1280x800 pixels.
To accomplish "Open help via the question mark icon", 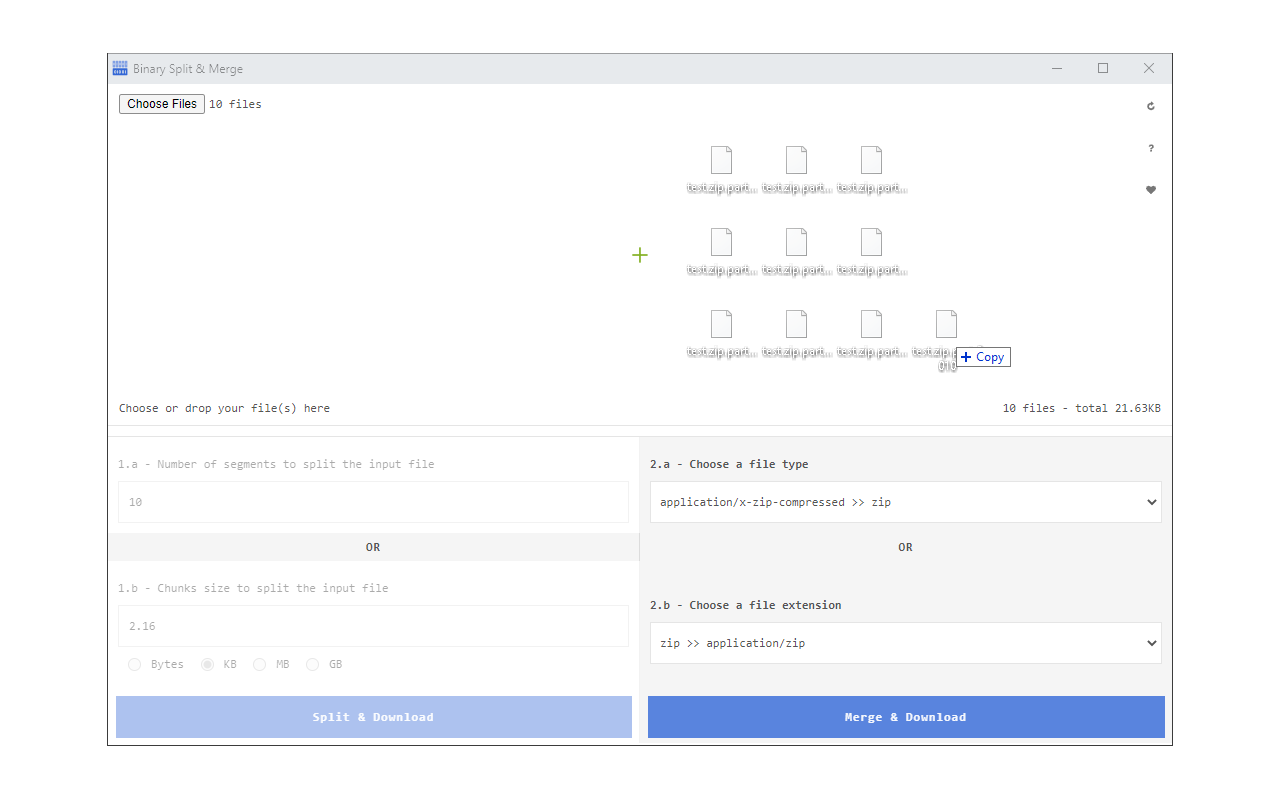I will (x=1150, y=147).
